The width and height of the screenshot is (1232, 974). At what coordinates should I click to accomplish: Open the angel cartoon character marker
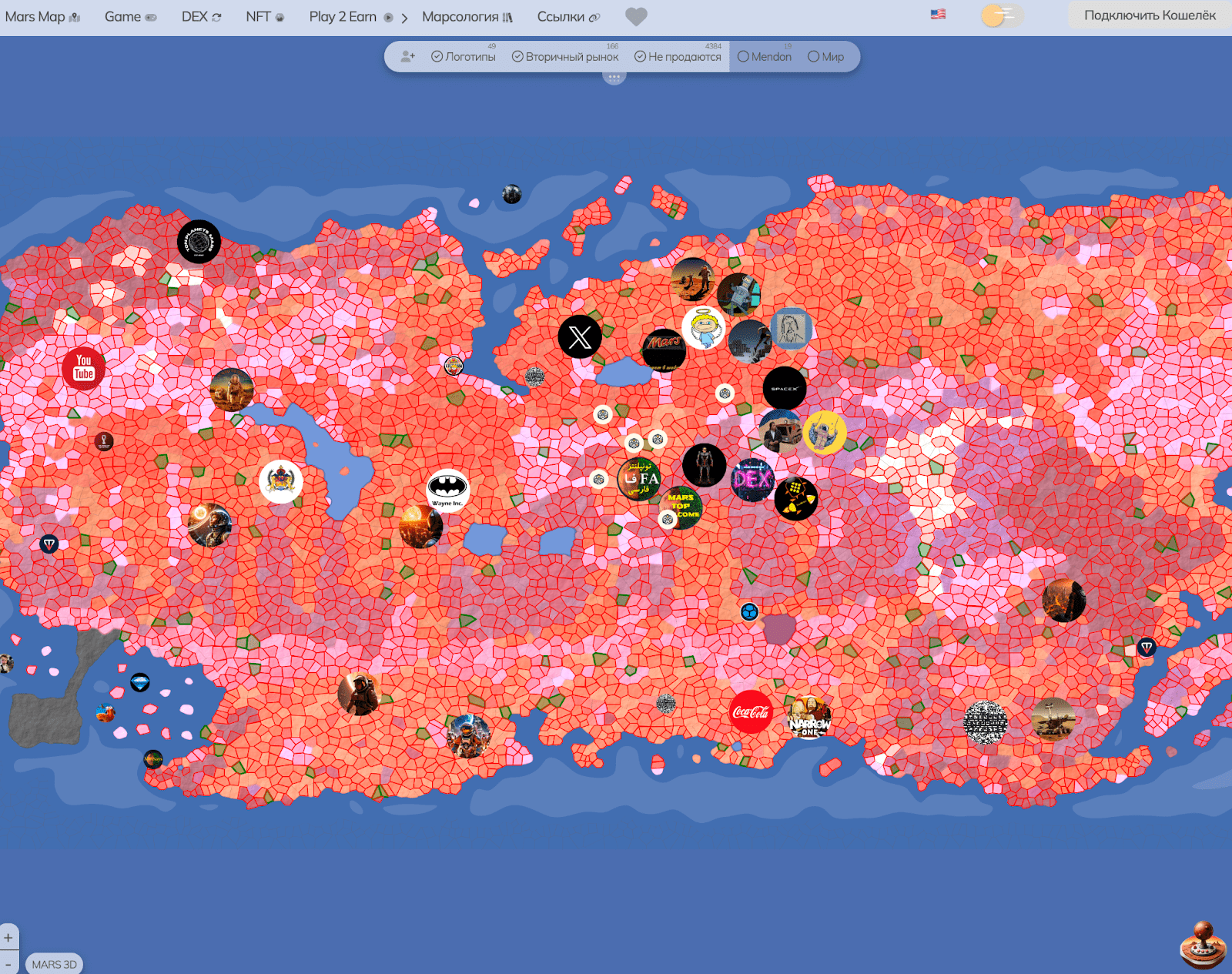pos(704,327)
